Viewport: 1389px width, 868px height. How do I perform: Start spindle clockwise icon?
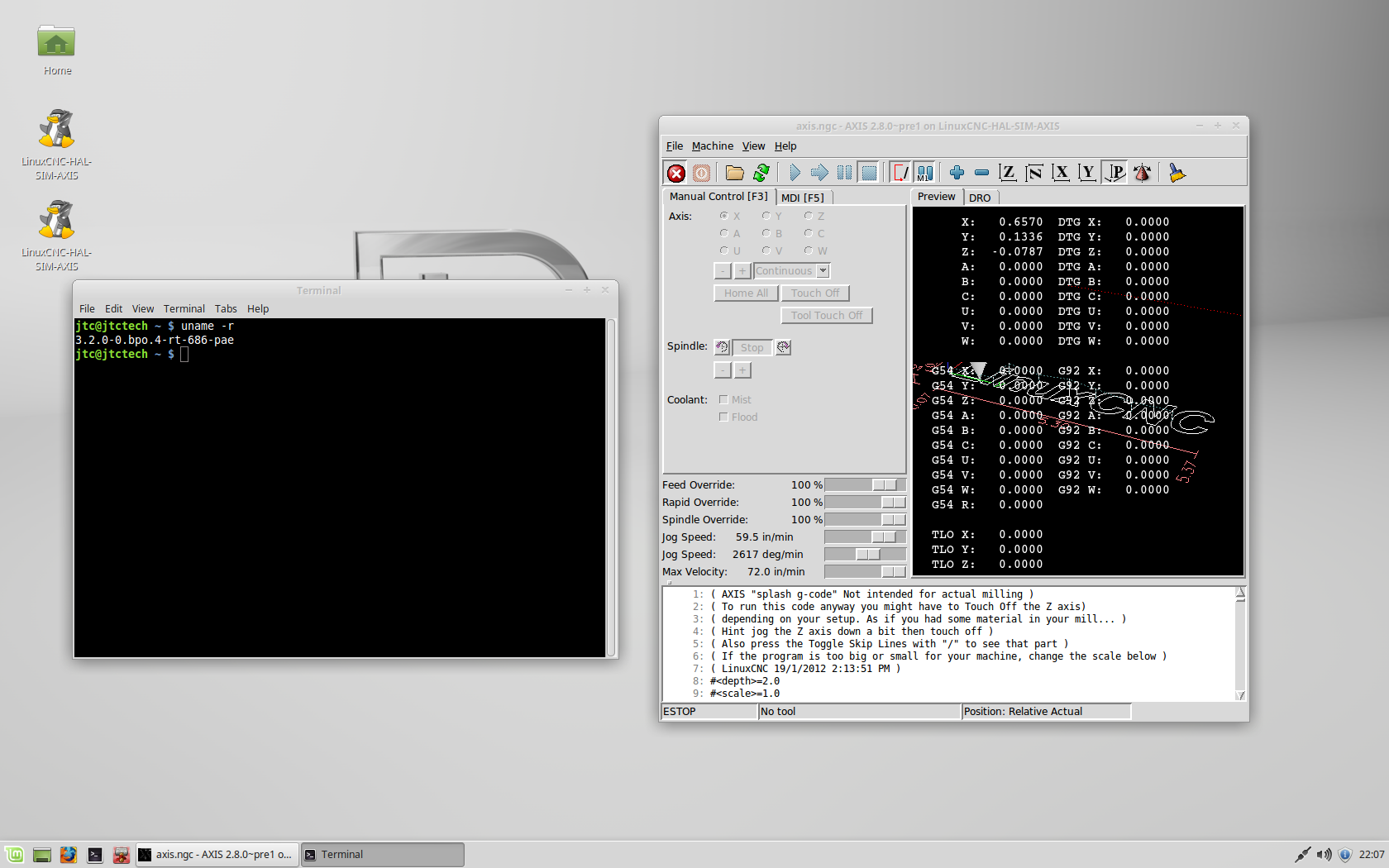coord(784,347)
